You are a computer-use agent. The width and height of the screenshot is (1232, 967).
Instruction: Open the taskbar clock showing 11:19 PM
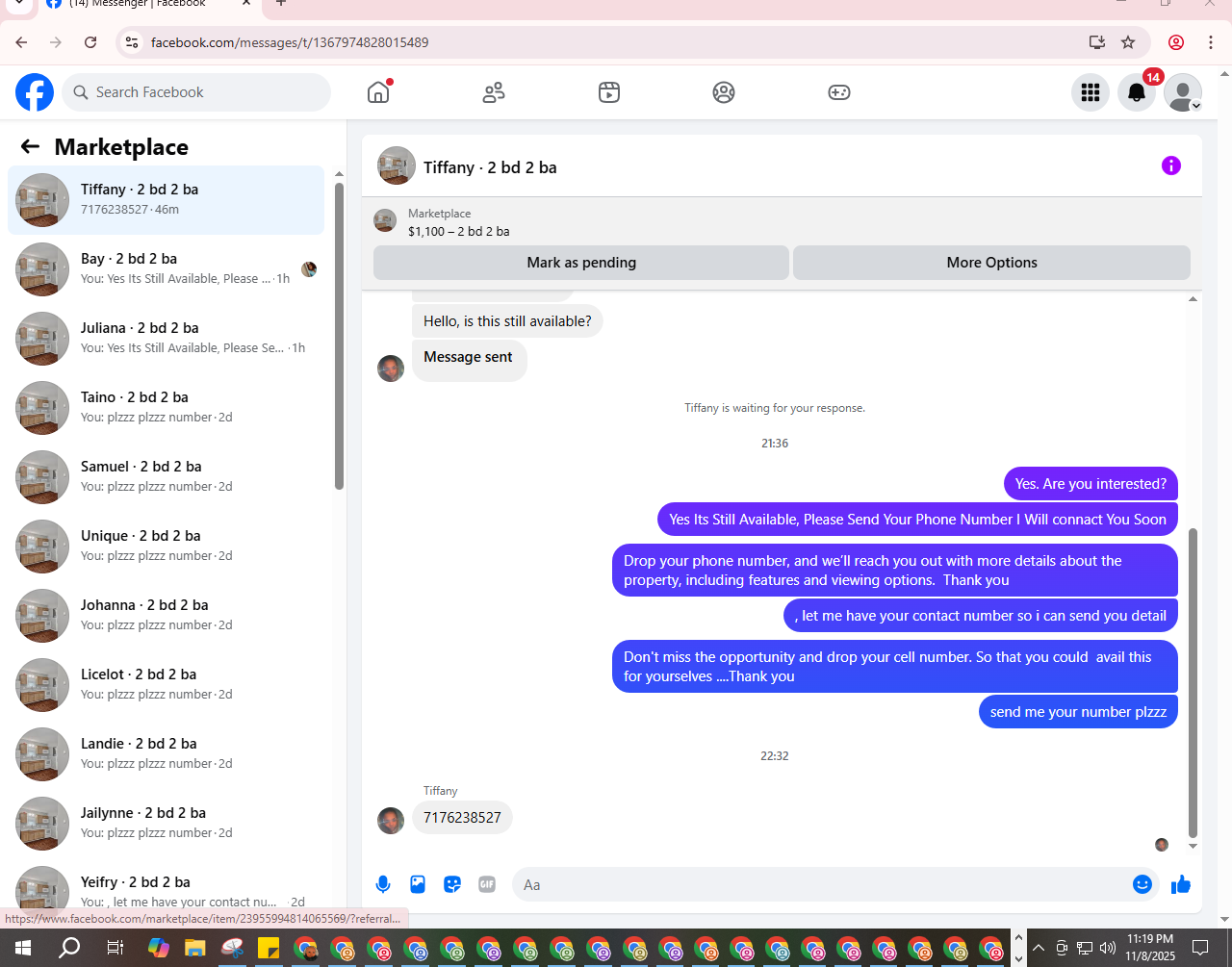pyautogui.click(x=1149, y=948)
